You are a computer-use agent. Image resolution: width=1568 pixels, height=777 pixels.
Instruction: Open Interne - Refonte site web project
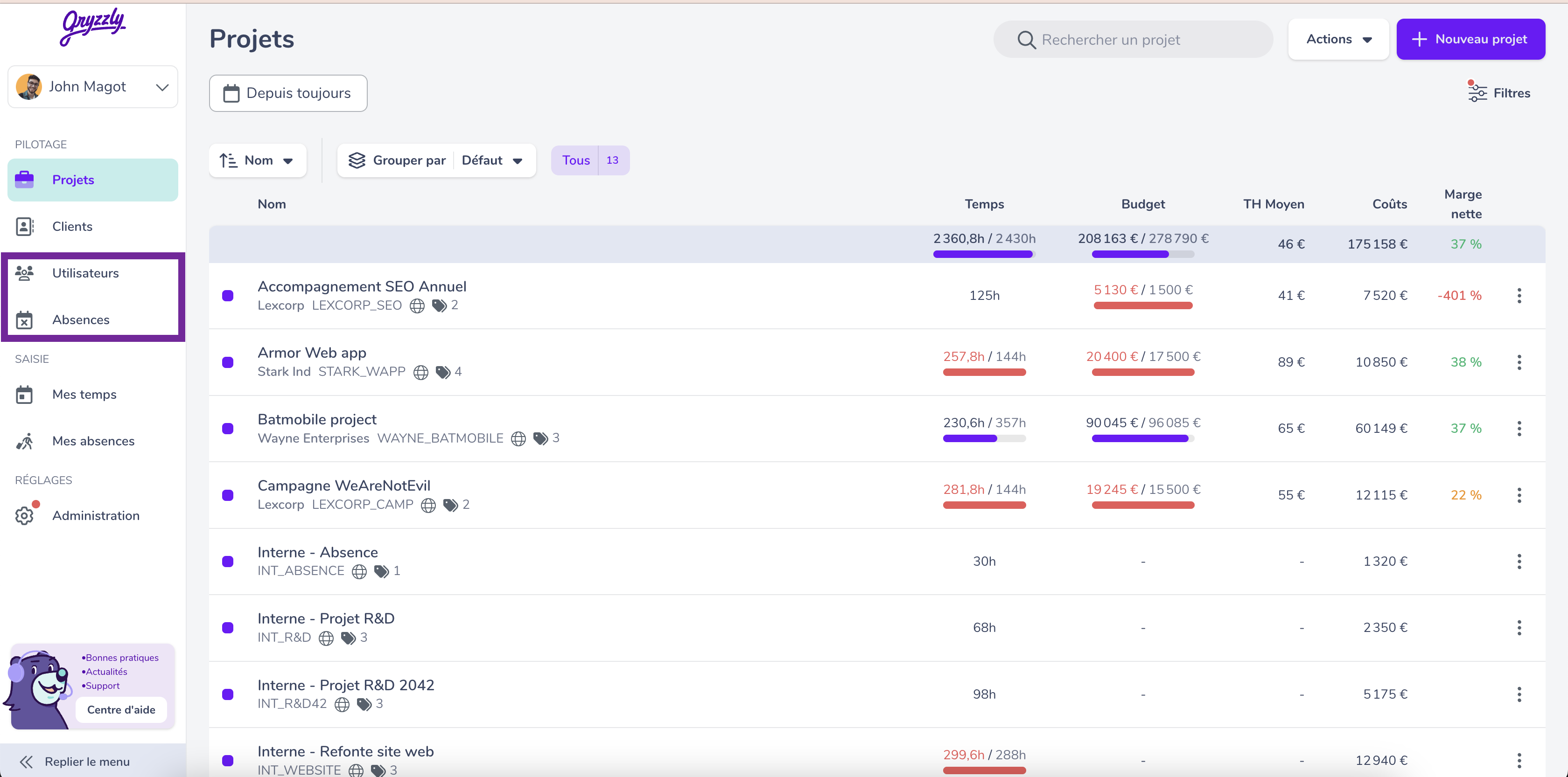point(346,751)
